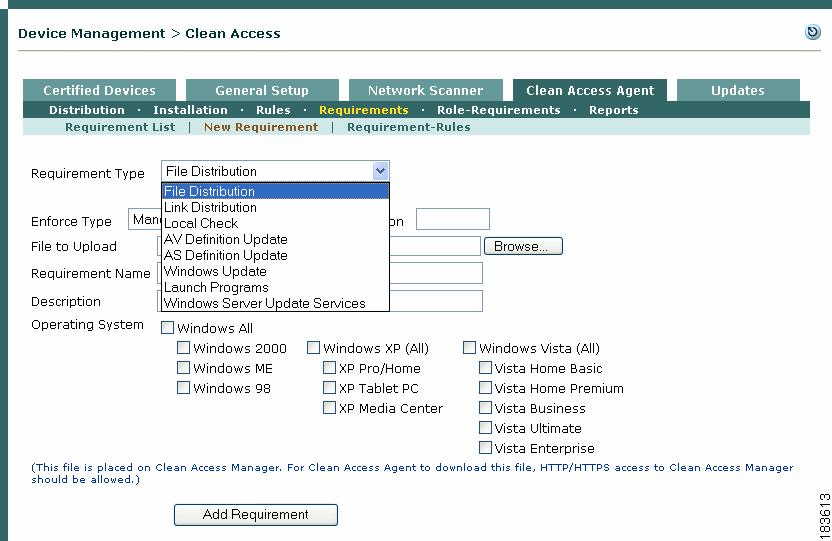This screenshot has height=541, width=832.
Task: Click the refresh icon at top right
Action: click(x=812, y=32)
